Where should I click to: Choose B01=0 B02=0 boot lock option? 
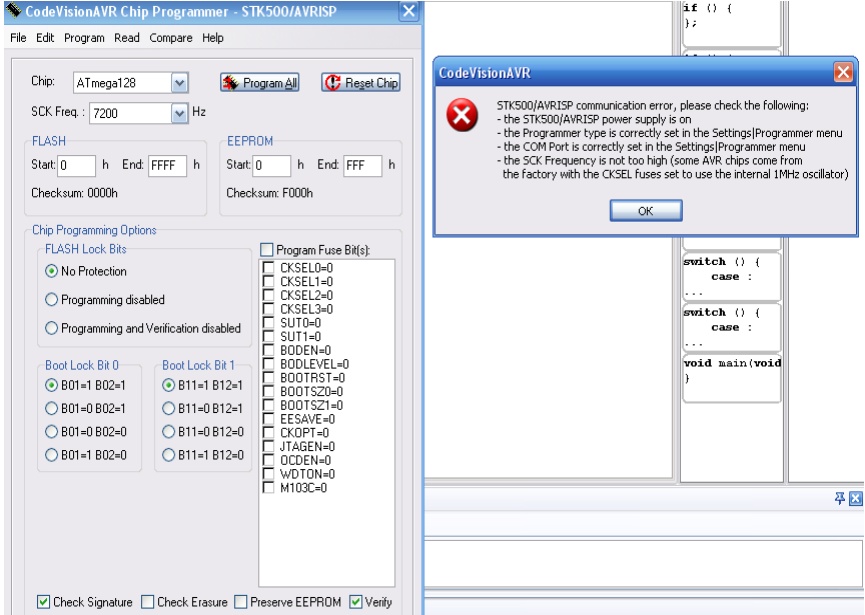click(x=52, y=432)
